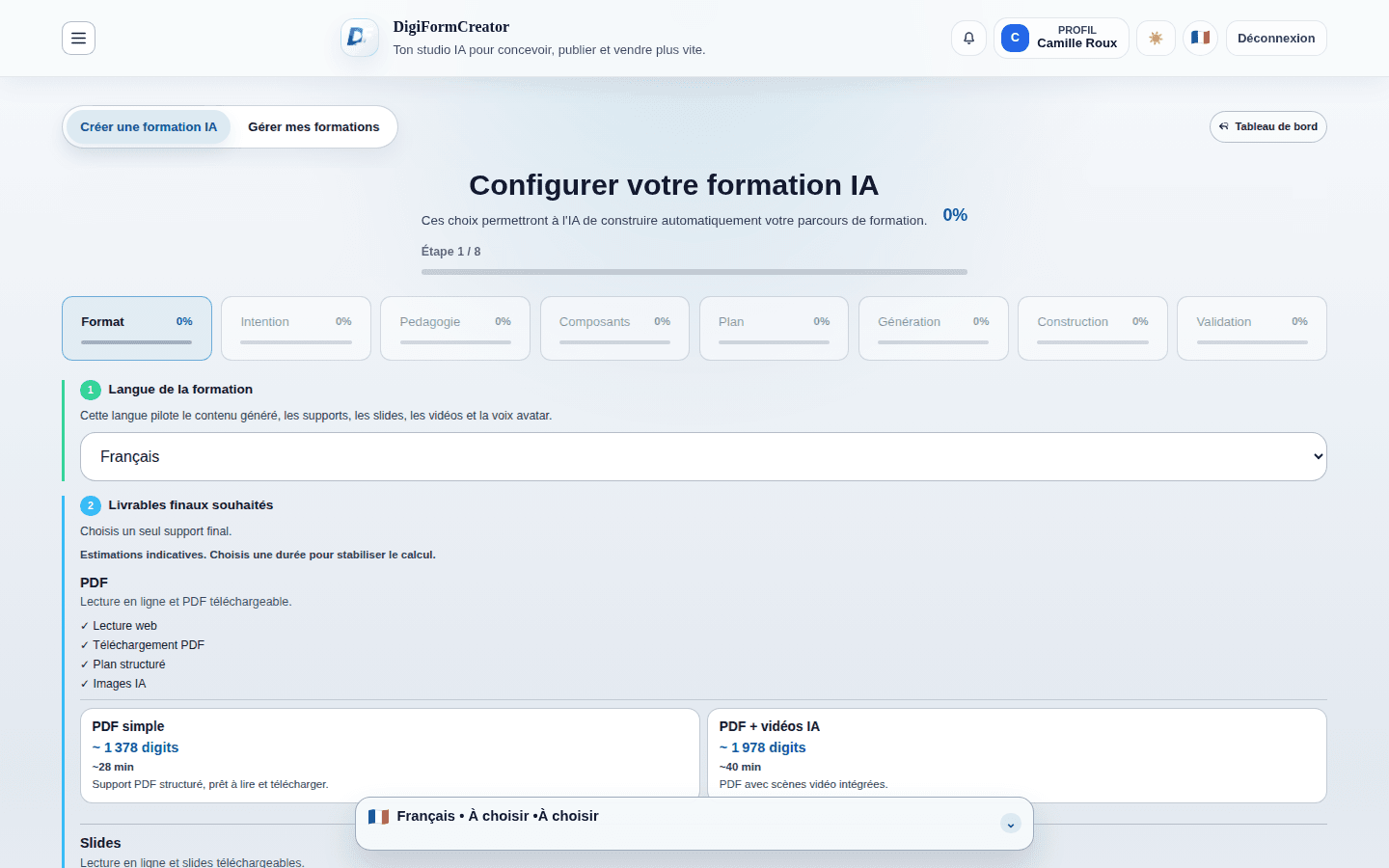The image size is (1389, 868).
Task: Open the French flag language selector
Action: point(1200,39)
